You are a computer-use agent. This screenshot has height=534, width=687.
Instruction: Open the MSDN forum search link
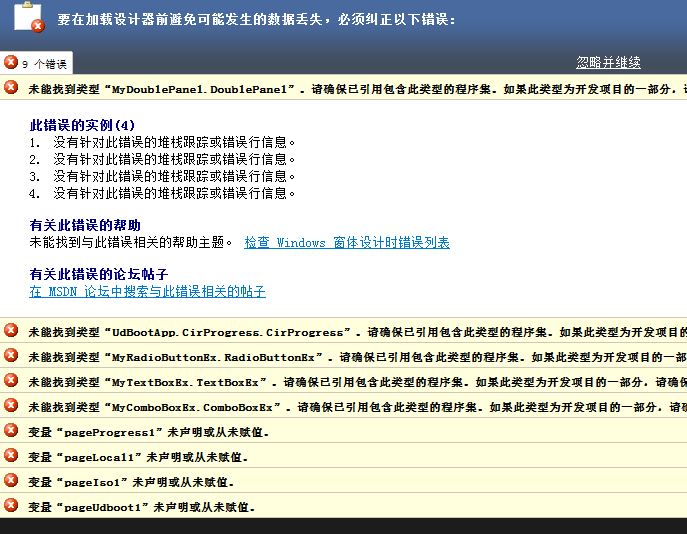click(x=147, y=292)
